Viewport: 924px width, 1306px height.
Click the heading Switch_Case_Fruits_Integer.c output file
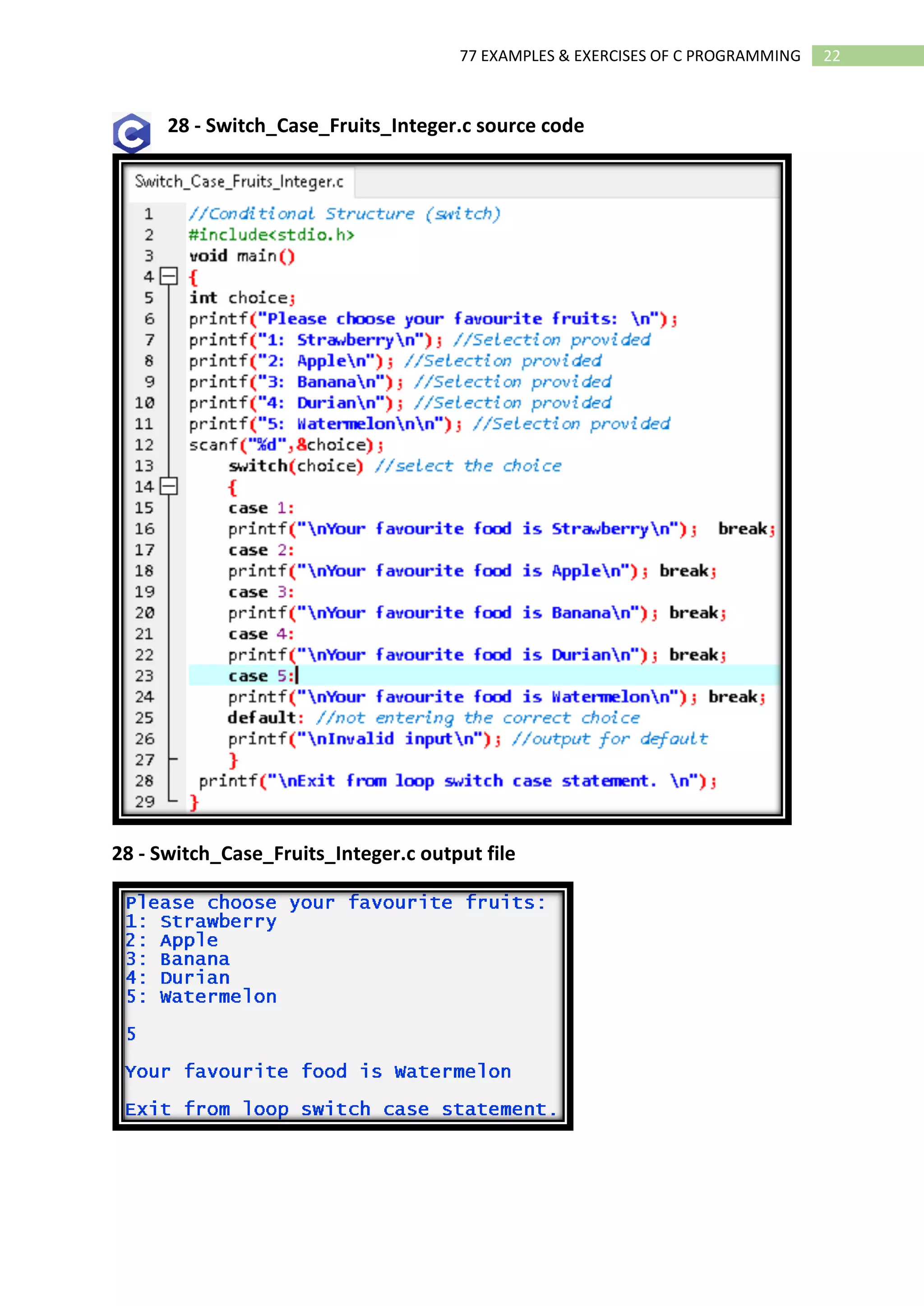pos(314,854)
